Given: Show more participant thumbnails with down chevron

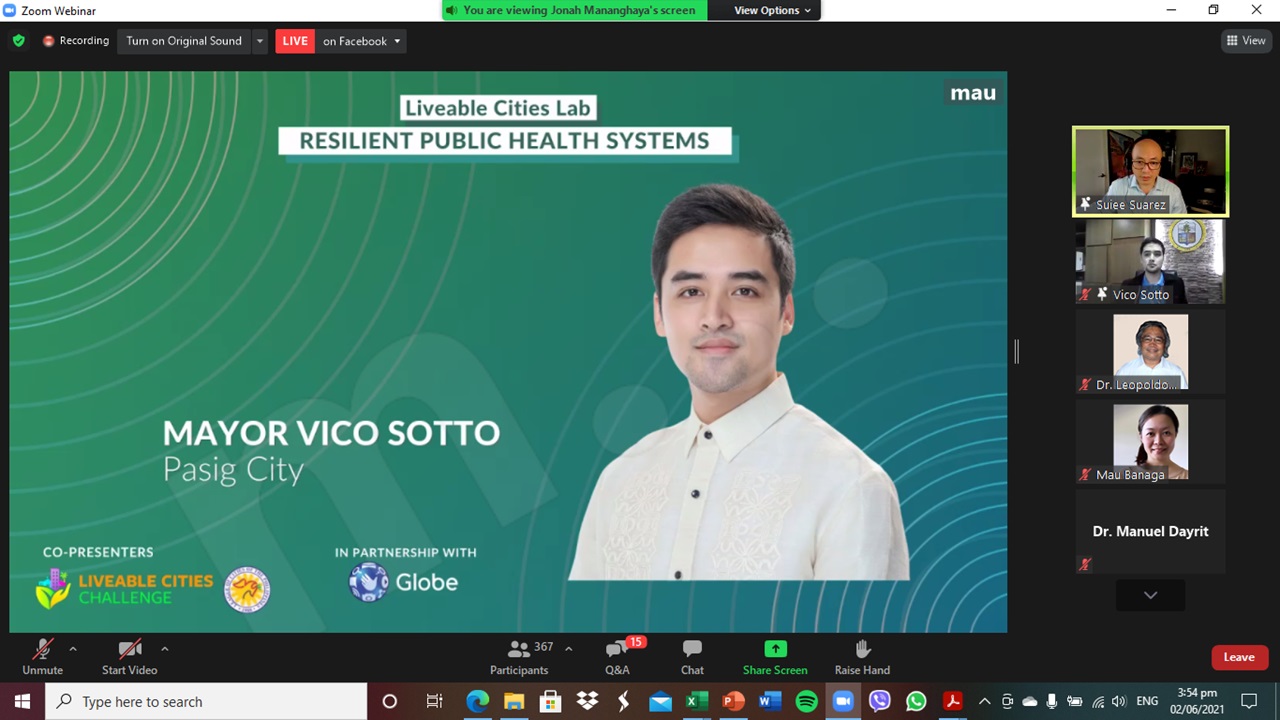Looking at the screenshot, I should point(1150,595).
